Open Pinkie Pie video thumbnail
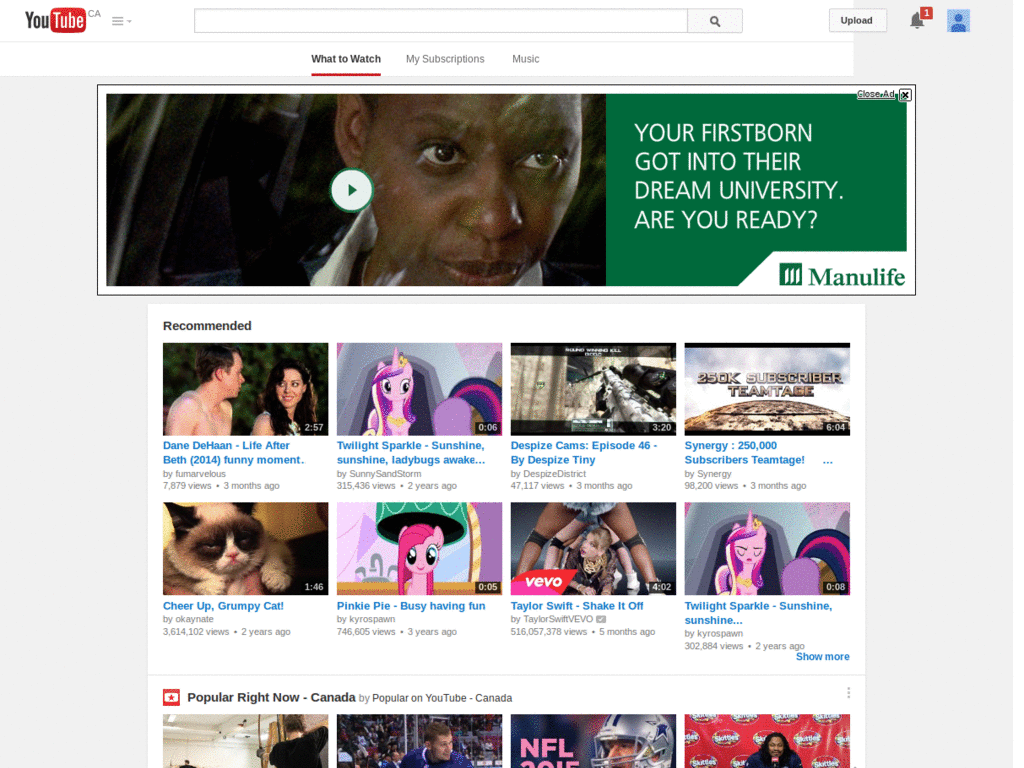The image size is (1024, 768). pyautogui.click(x=419, y=549)
